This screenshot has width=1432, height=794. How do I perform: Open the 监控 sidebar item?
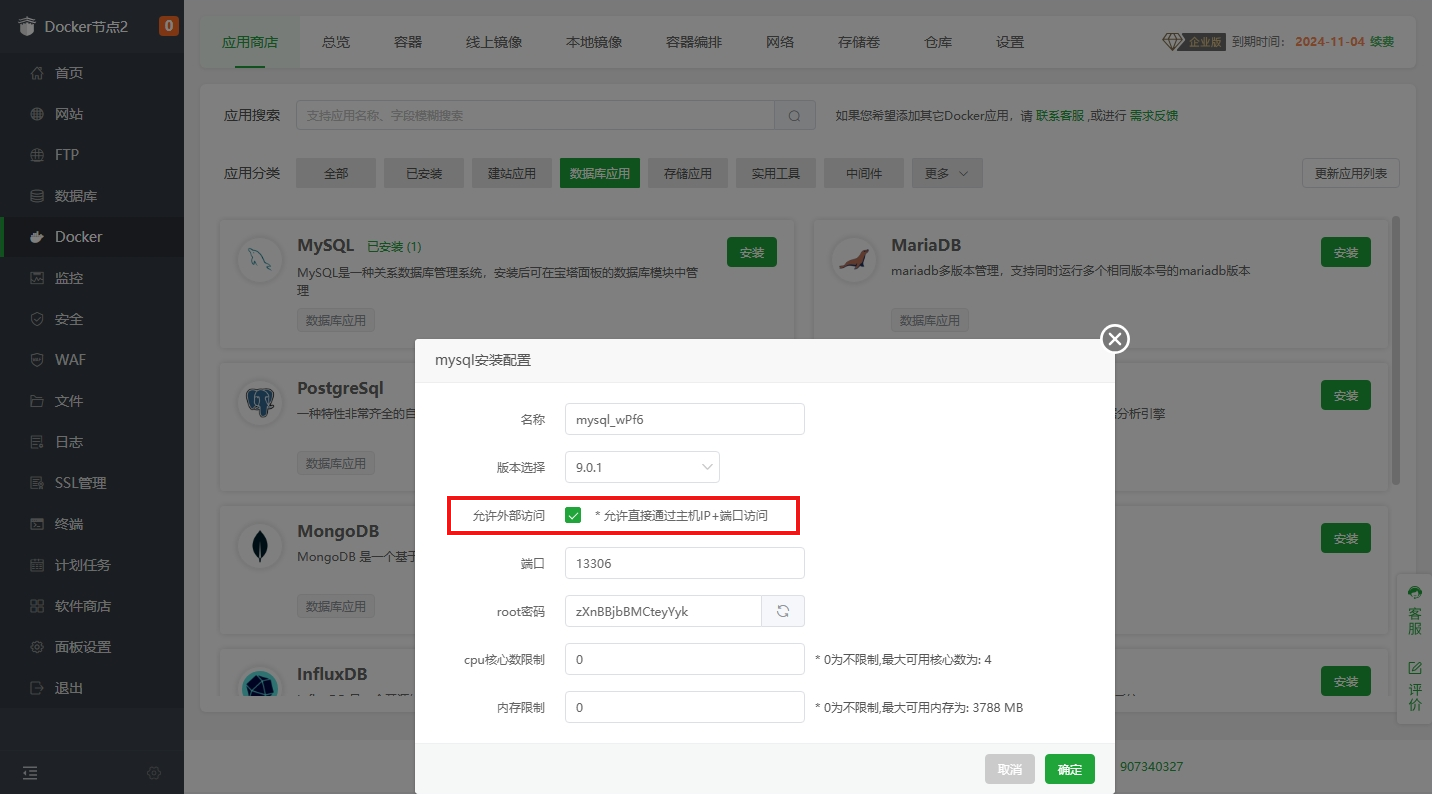point(92,278)
